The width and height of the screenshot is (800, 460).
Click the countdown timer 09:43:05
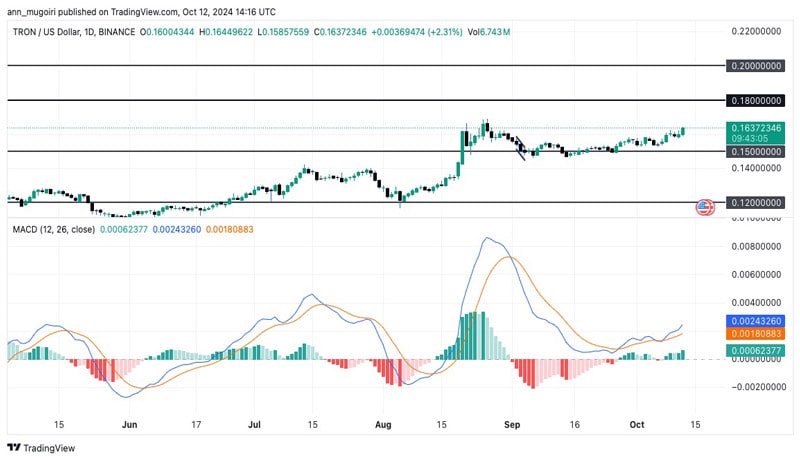click(x=749, y=138)
